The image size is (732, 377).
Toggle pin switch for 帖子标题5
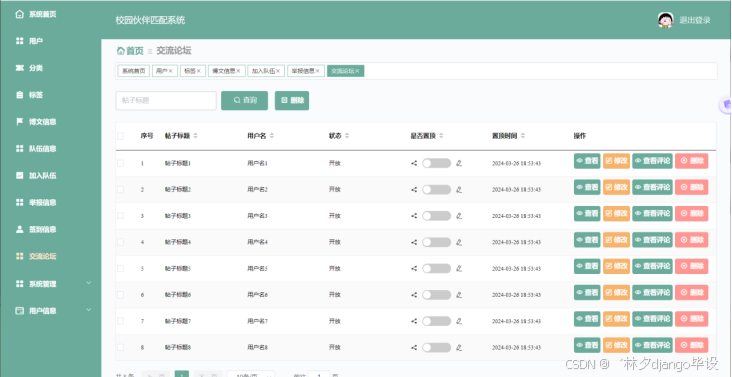click(x=436, y=269)
